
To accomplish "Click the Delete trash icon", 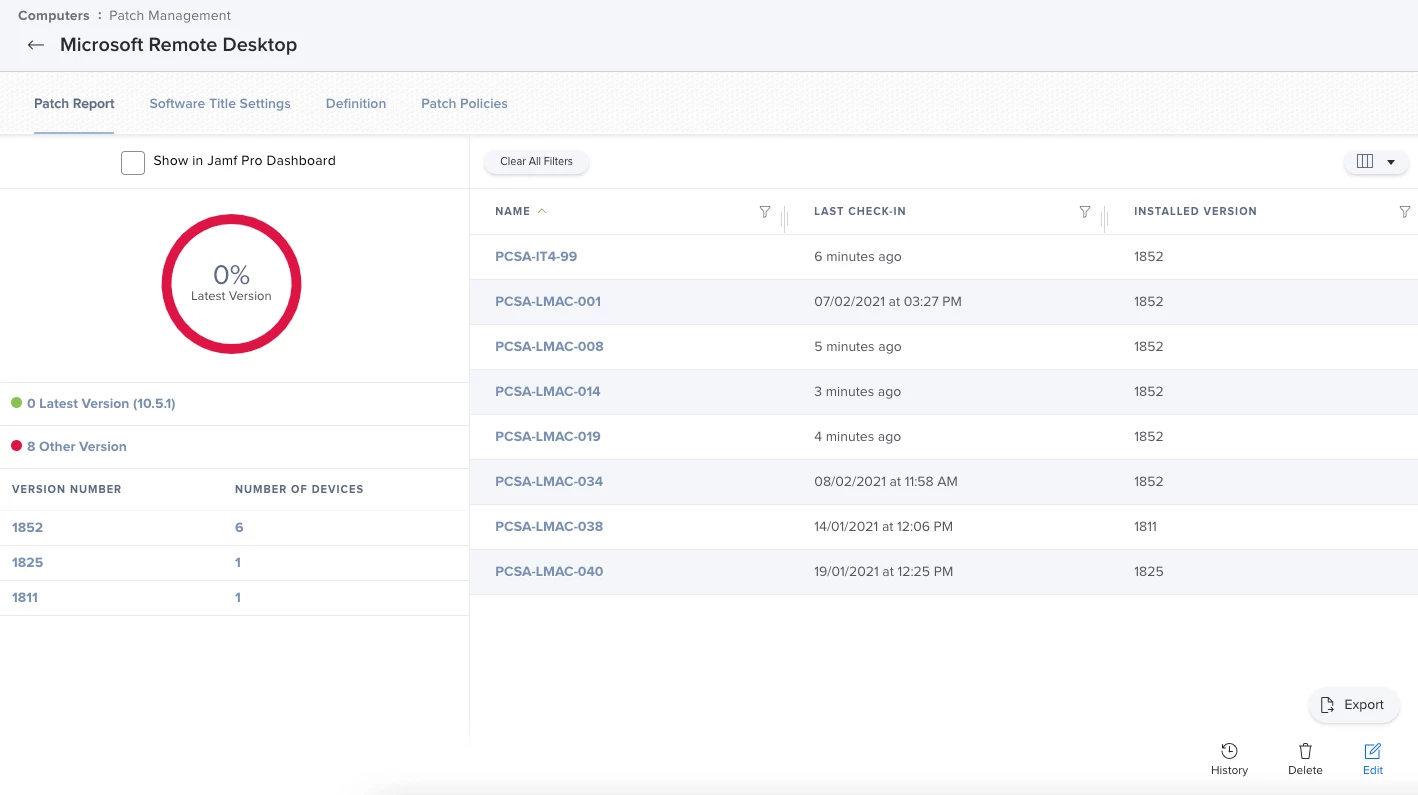I will 1305,751.
